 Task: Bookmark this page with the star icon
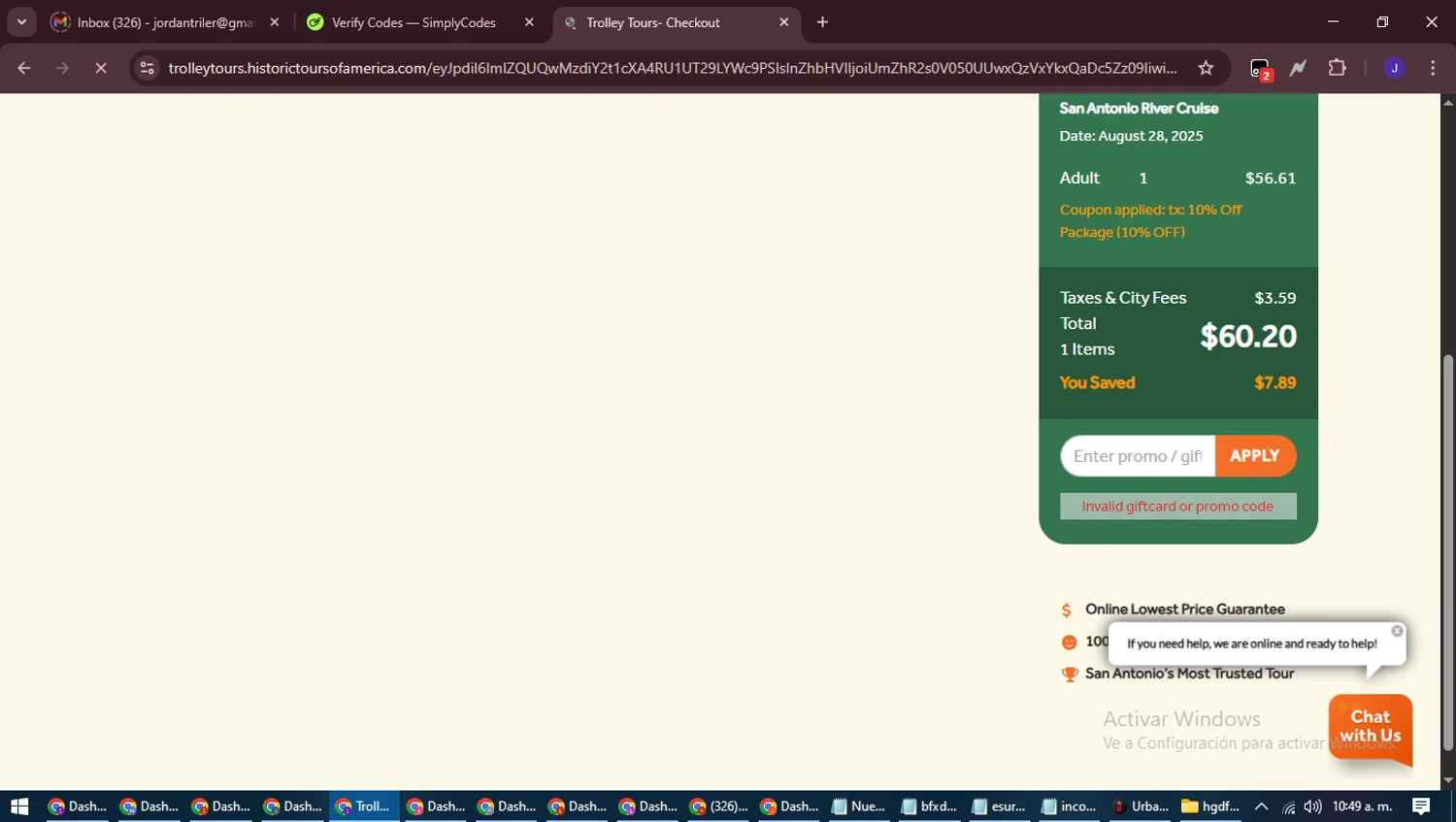pos(1206,68)
